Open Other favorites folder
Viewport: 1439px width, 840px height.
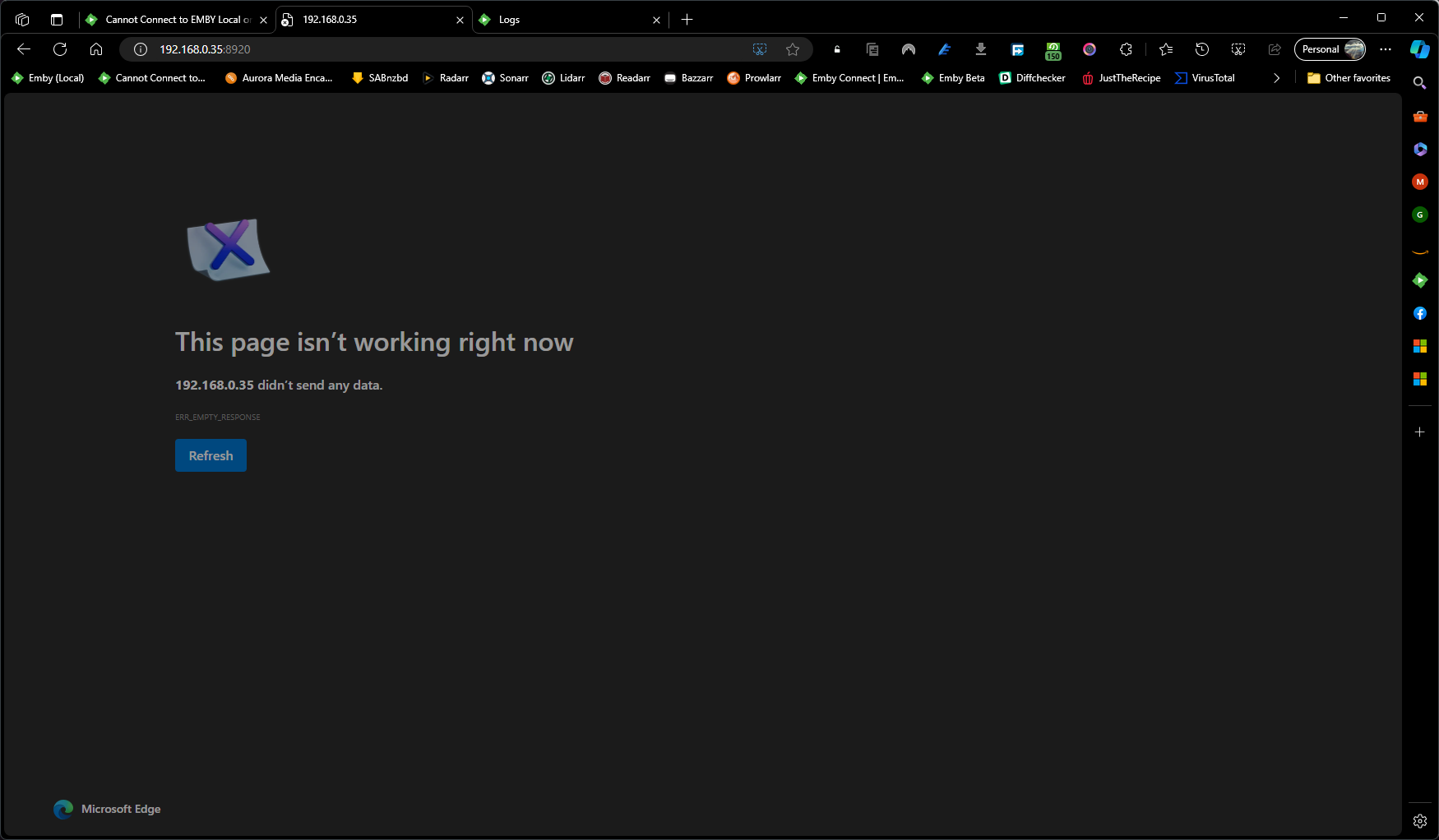pos(1349,78)
